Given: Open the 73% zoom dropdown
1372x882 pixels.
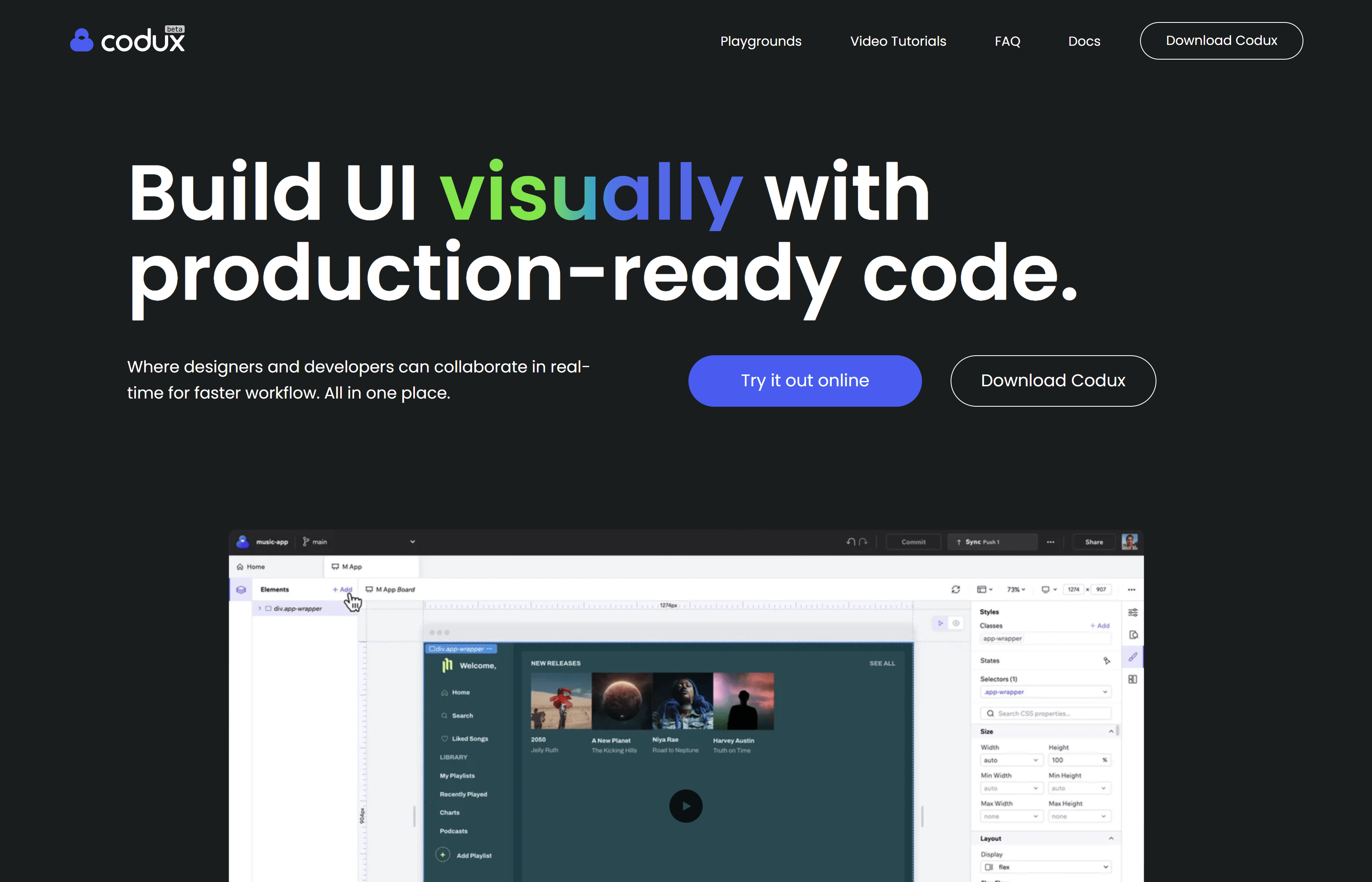Looking at the screenshot, I should 1016,589.
